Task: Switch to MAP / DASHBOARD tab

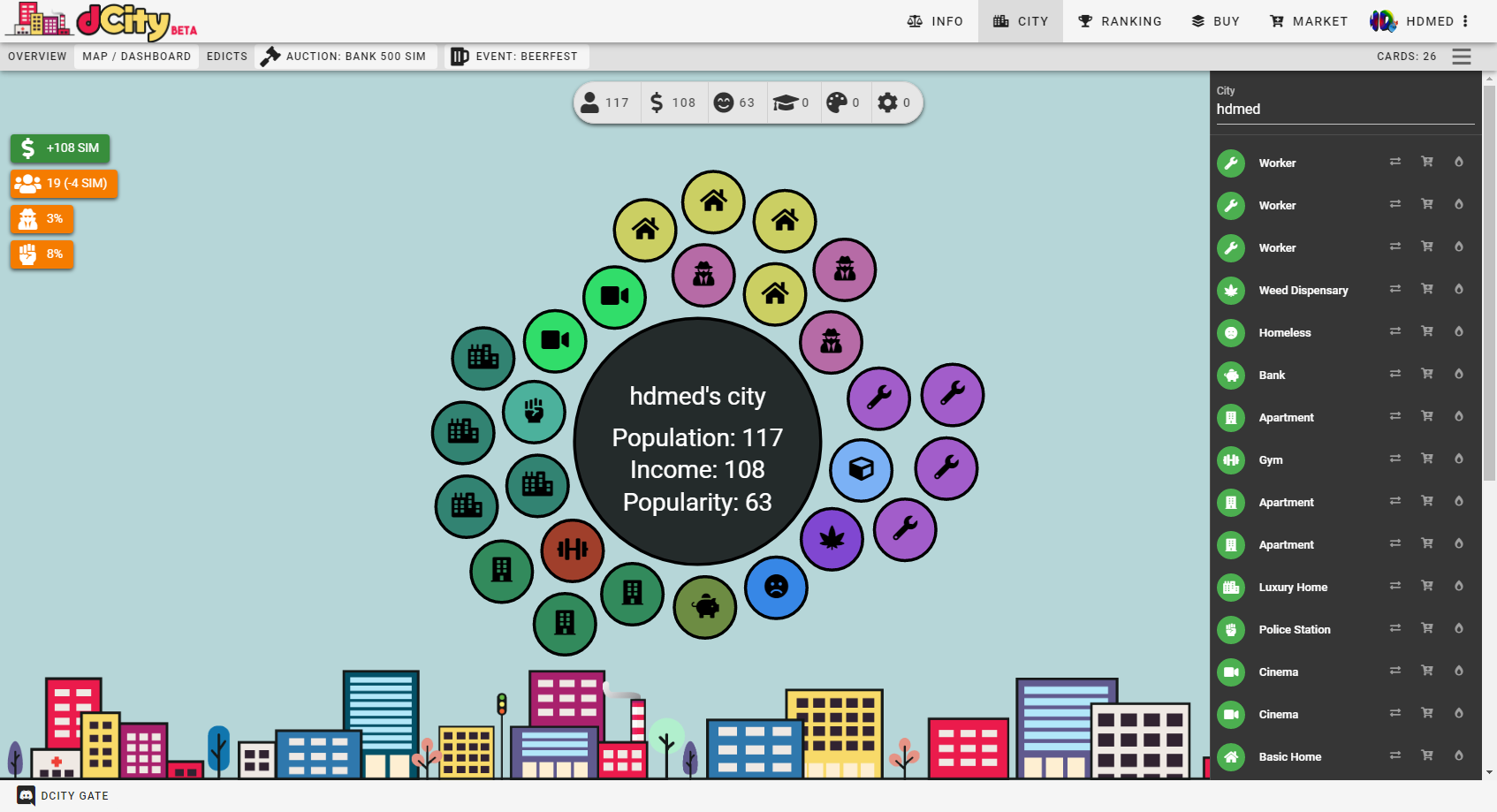Action: point(137,57)
